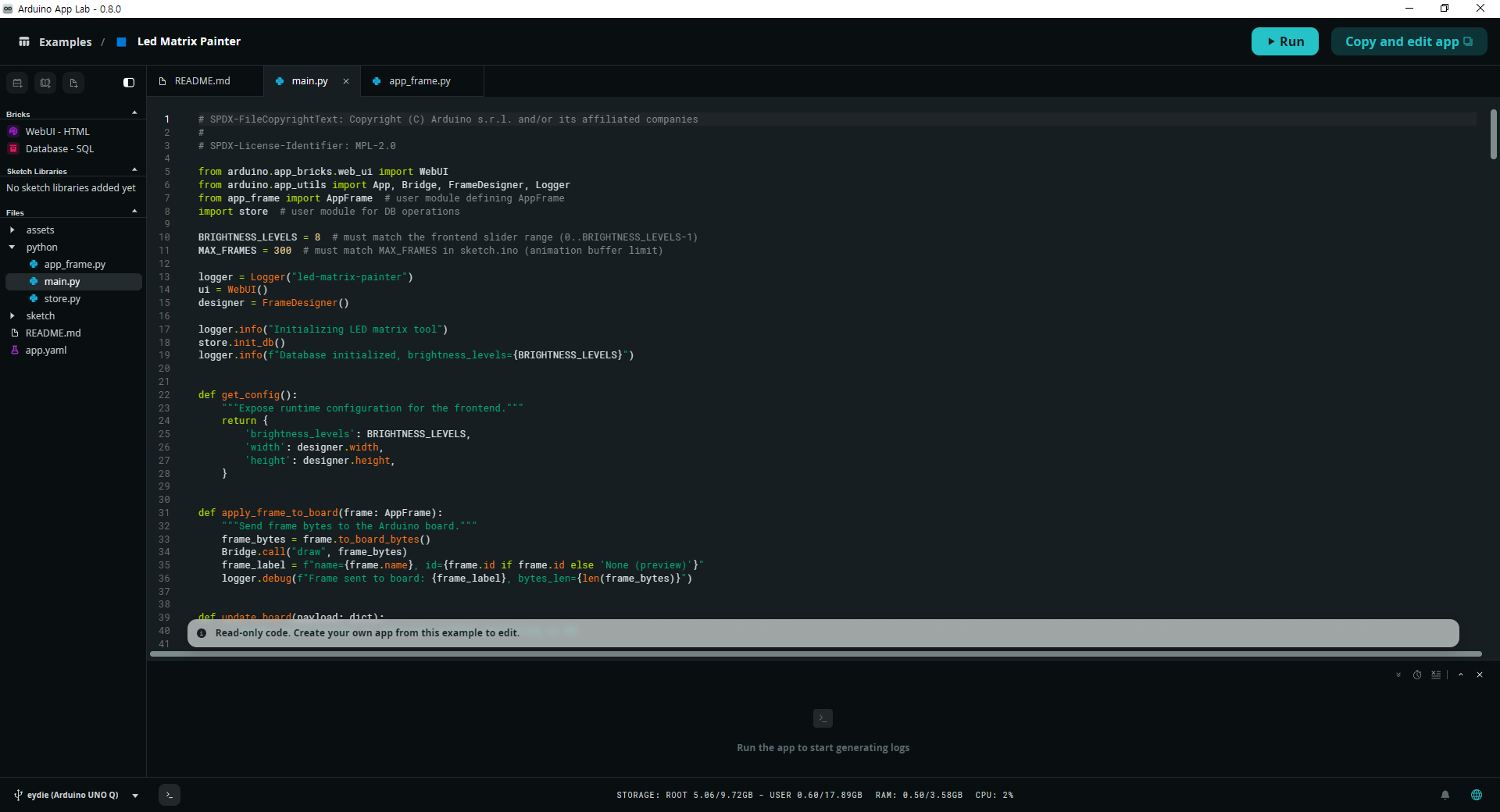Click the add brick icon in sidebar toolbar
The width and height of the screenshot is (1500, 812).
coord(17,83)
